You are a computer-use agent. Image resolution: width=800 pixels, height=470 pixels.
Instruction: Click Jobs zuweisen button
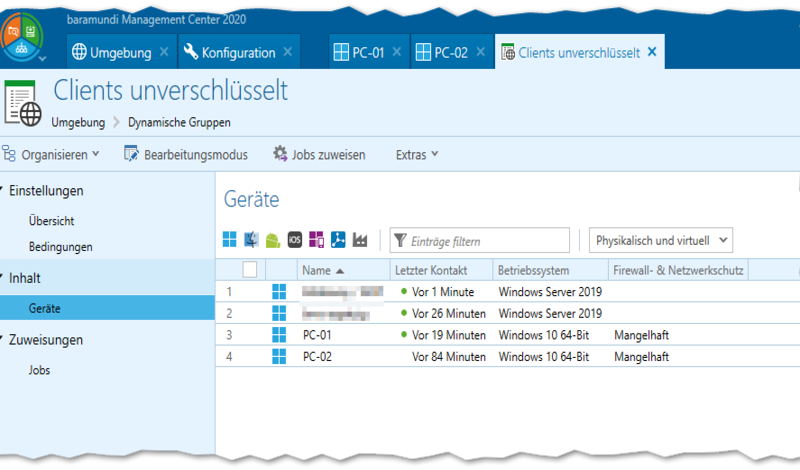tap(319, 154)
